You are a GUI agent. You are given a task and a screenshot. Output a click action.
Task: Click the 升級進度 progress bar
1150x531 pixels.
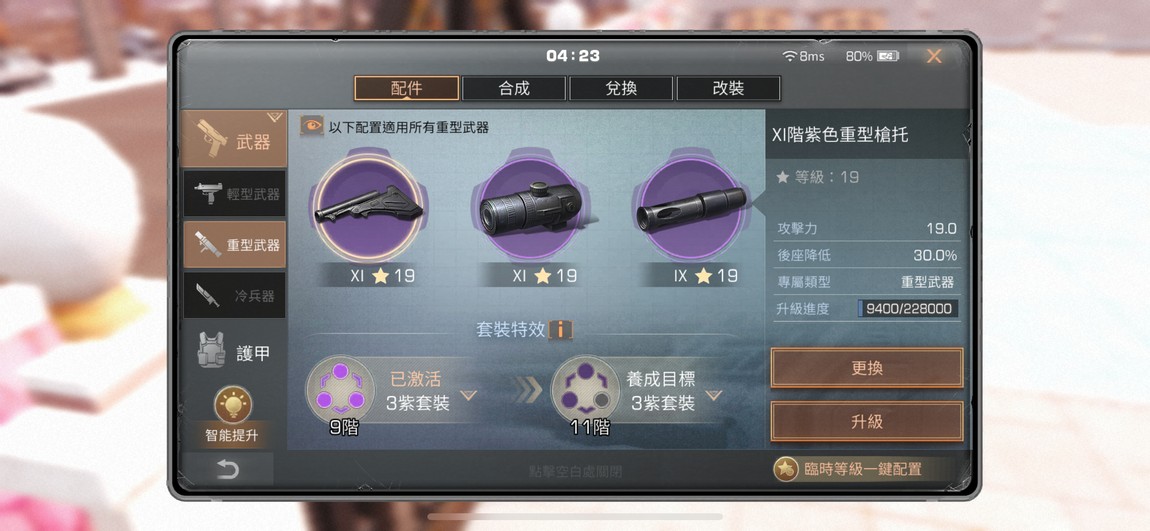(x=908, y=309)
